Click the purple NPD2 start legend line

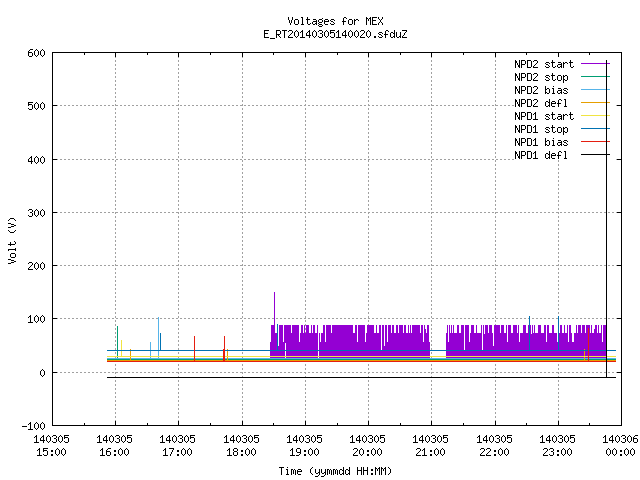595,64
